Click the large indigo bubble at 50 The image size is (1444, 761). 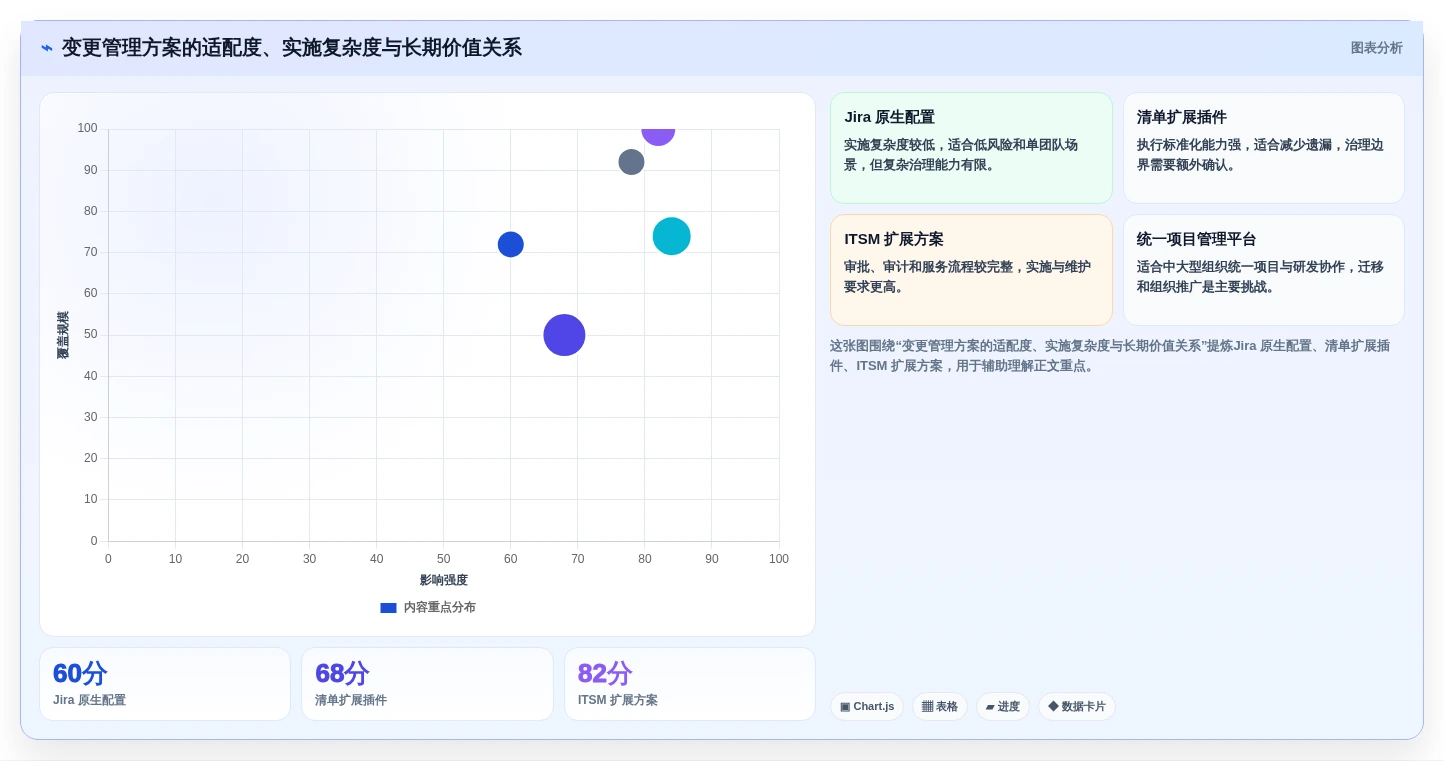(564, 335)
